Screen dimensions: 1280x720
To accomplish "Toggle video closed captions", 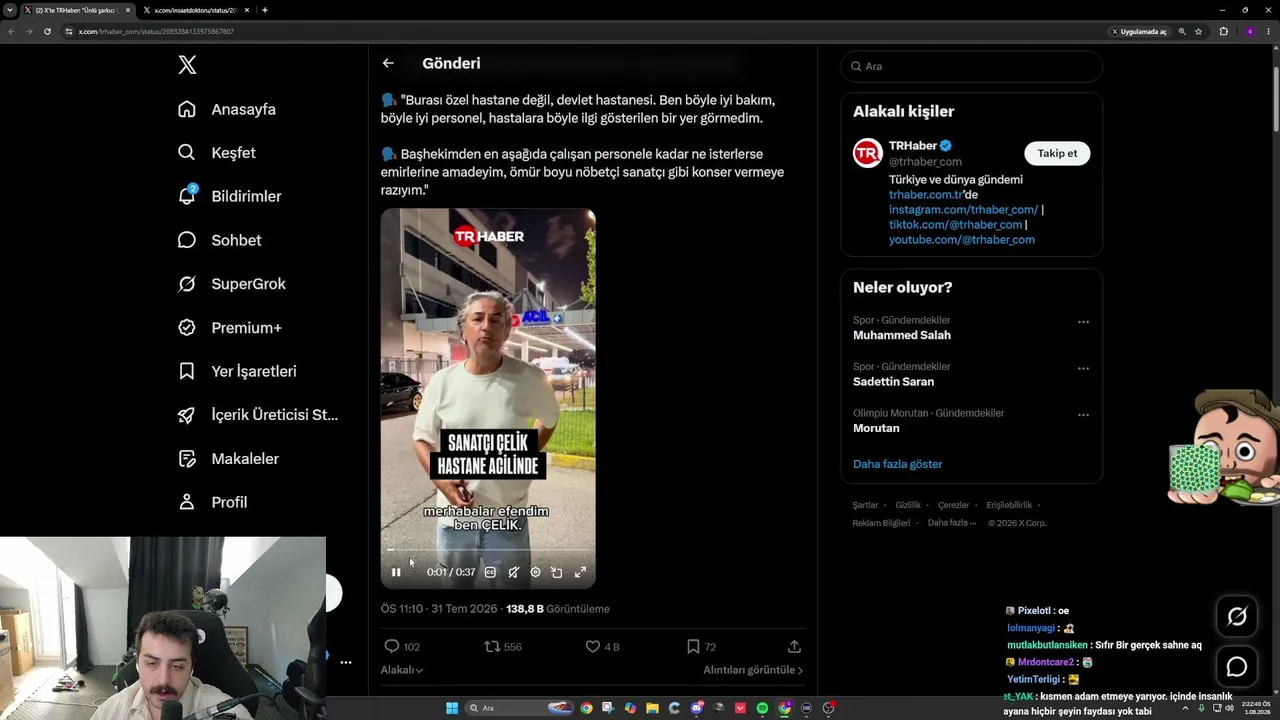I will pos(490,572).
